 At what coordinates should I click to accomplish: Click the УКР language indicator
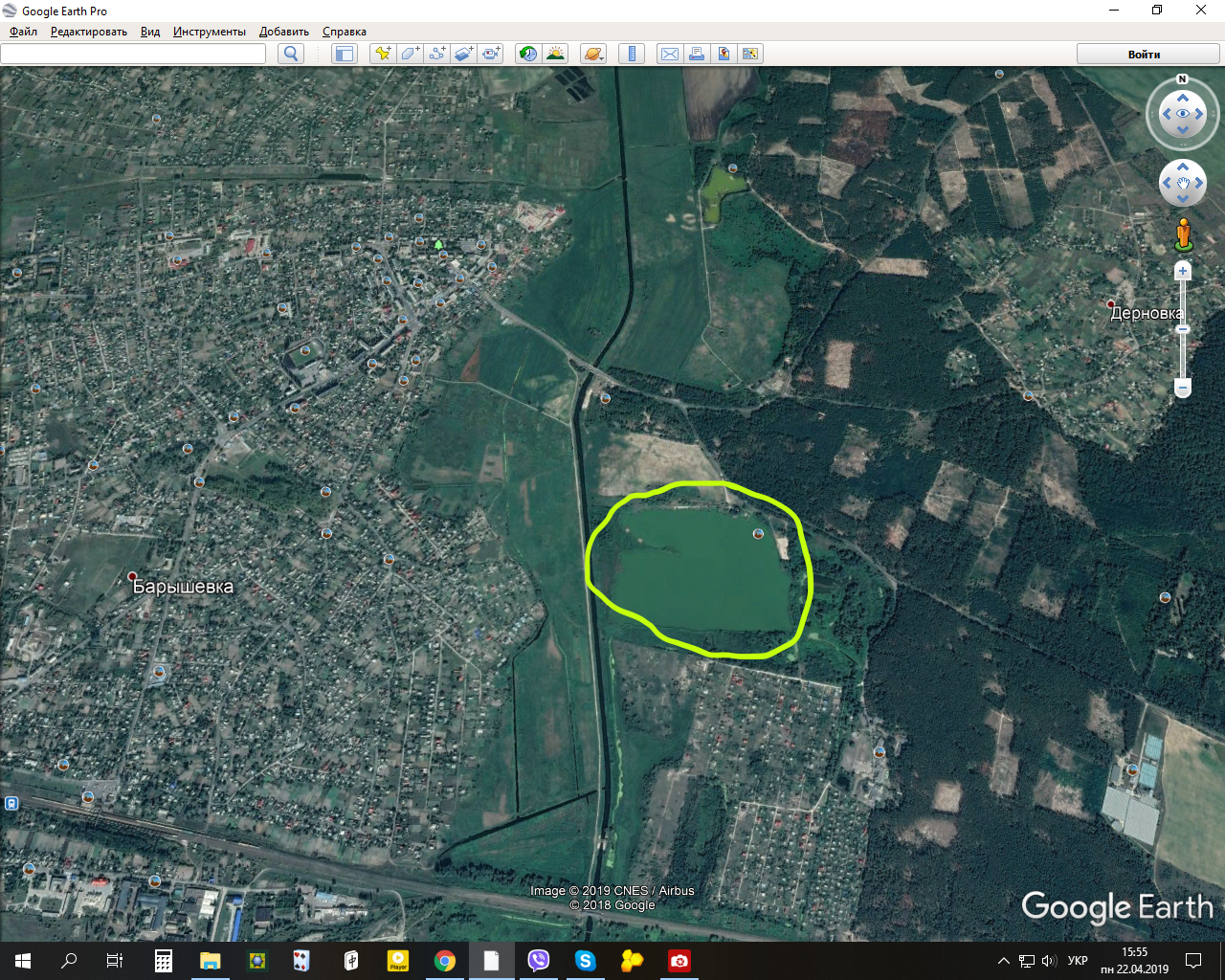point(1078,961)
